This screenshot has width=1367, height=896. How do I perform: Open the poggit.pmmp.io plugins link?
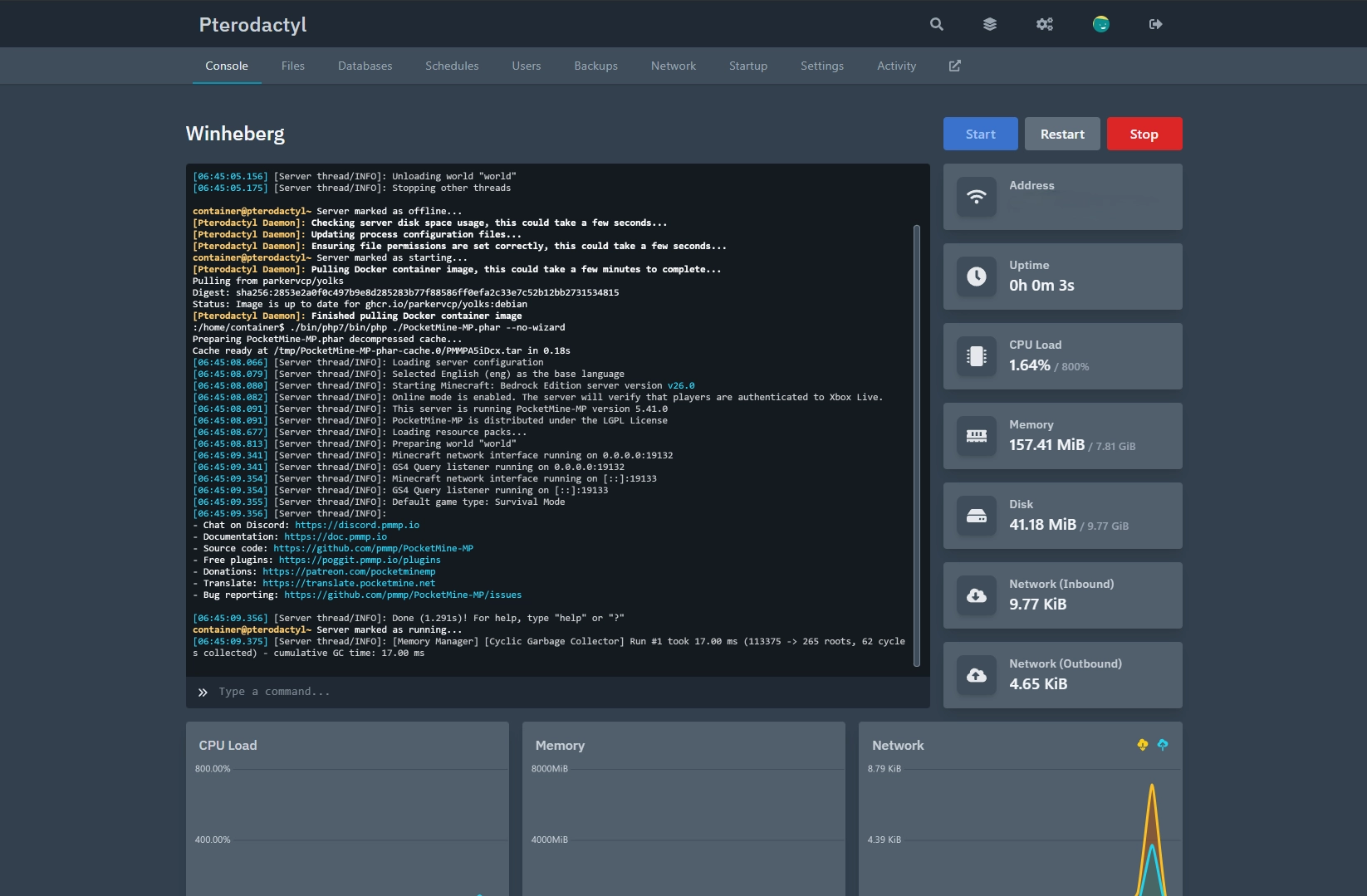(360, 560)
